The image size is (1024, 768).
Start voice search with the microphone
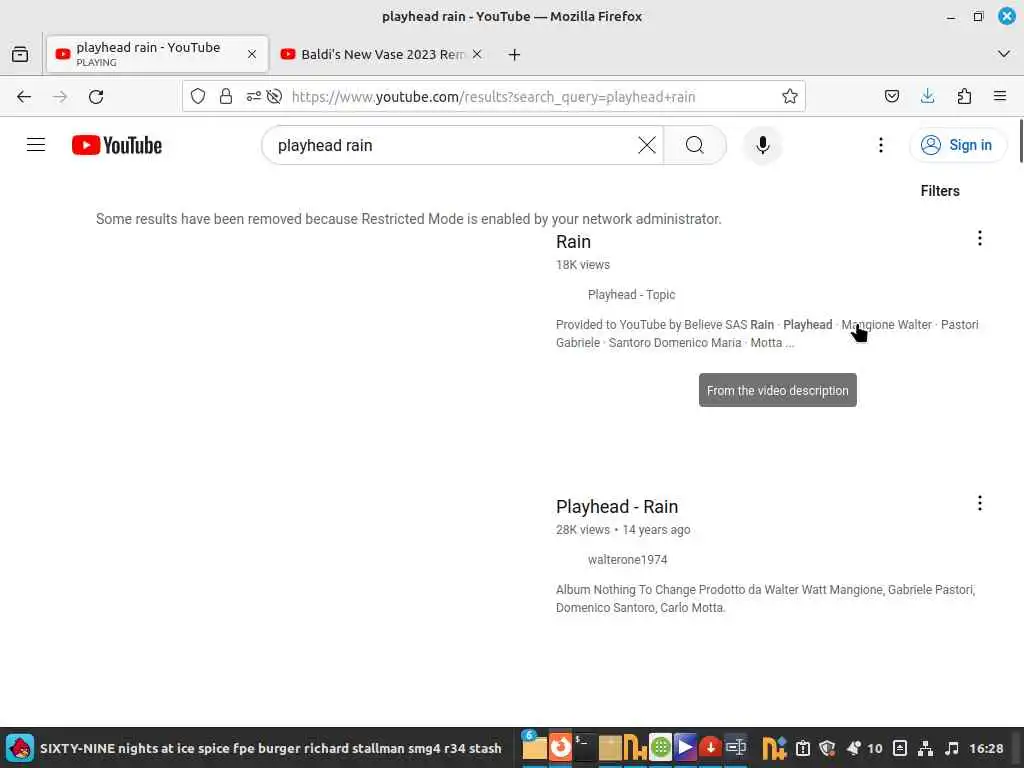point(762,145)
